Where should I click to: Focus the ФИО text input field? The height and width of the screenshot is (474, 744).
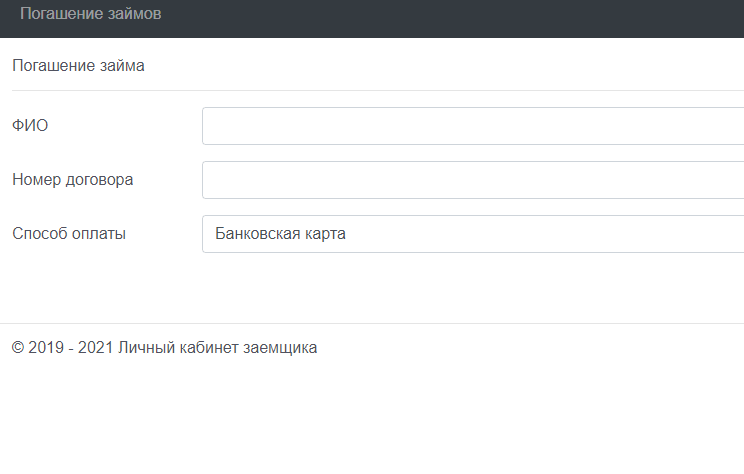coord(472,126)
